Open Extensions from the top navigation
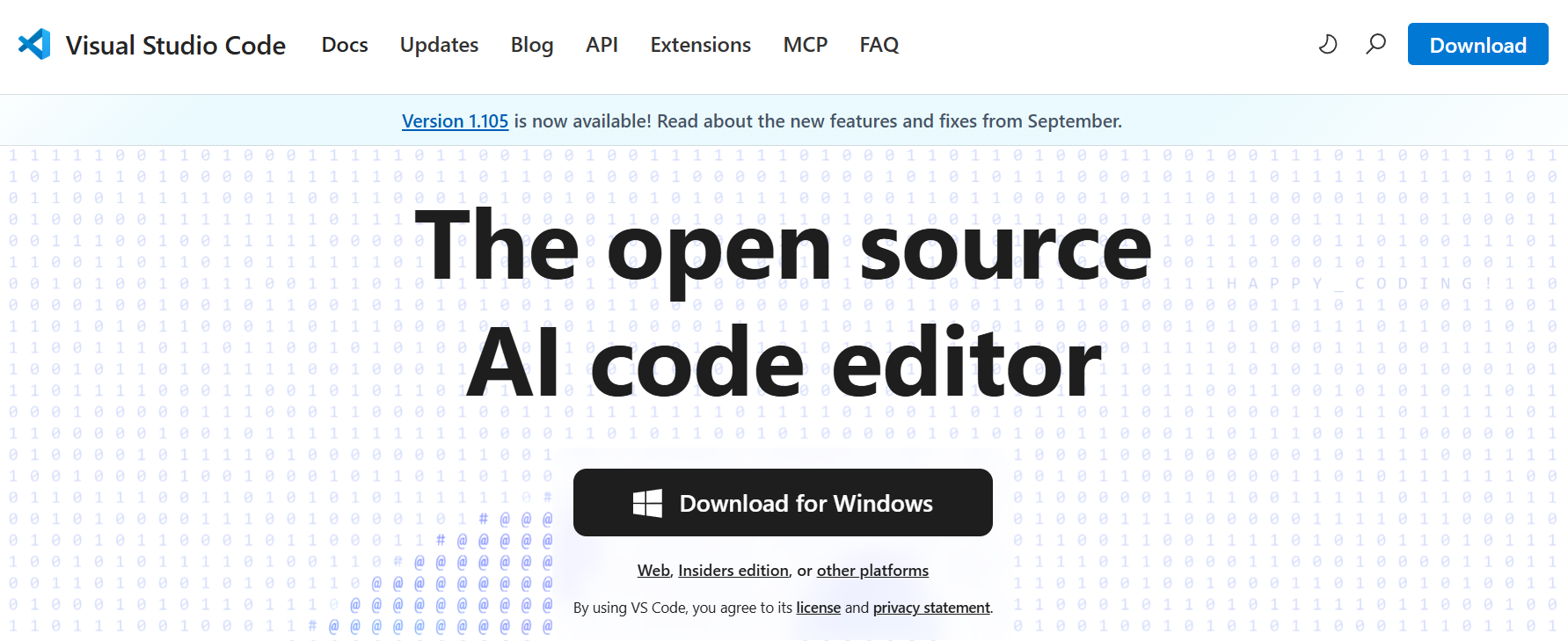1568x641 pixels. click(x=700, y=45)
